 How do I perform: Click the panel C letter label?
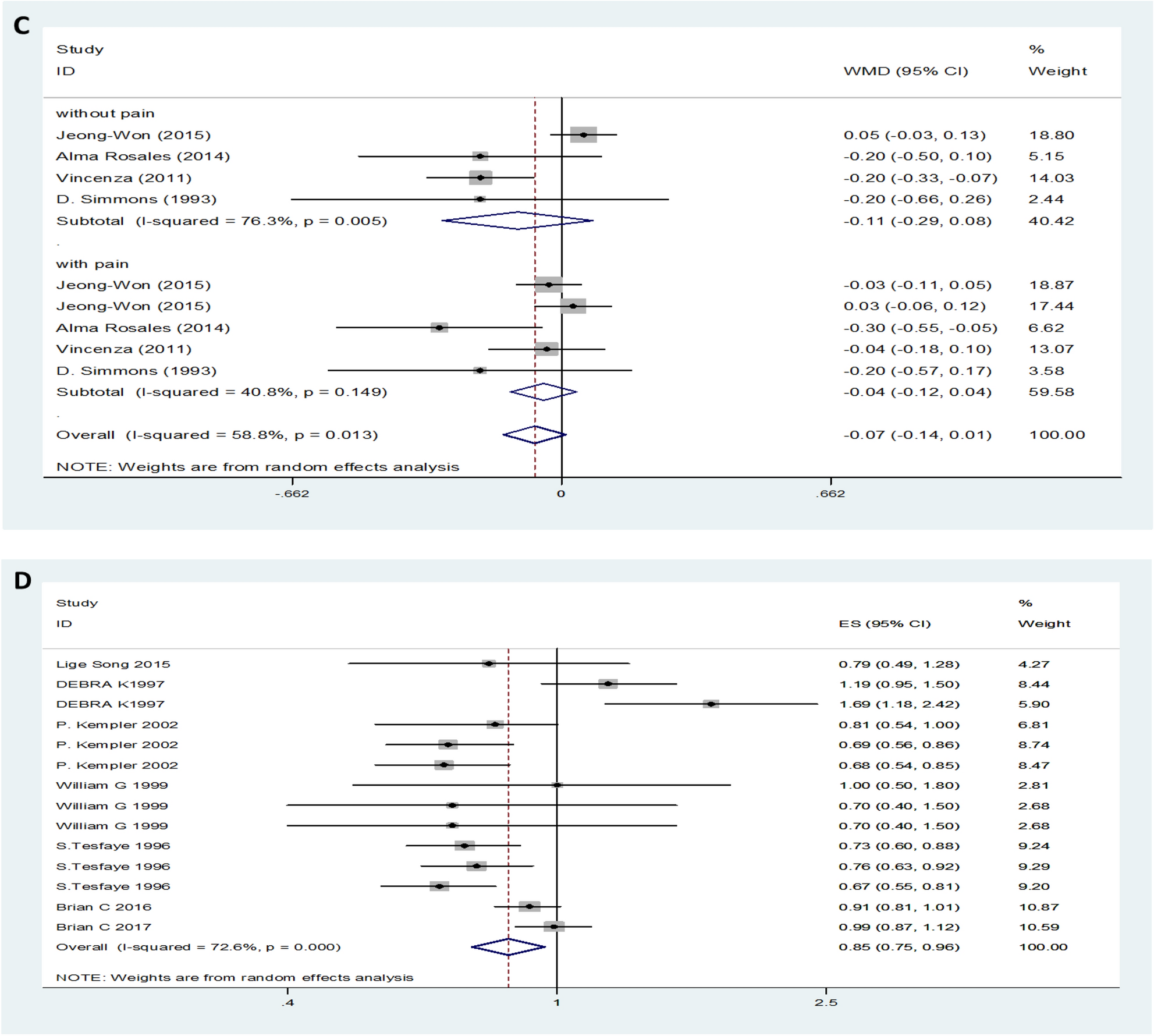pyautogui.click(x=22, y=26)
